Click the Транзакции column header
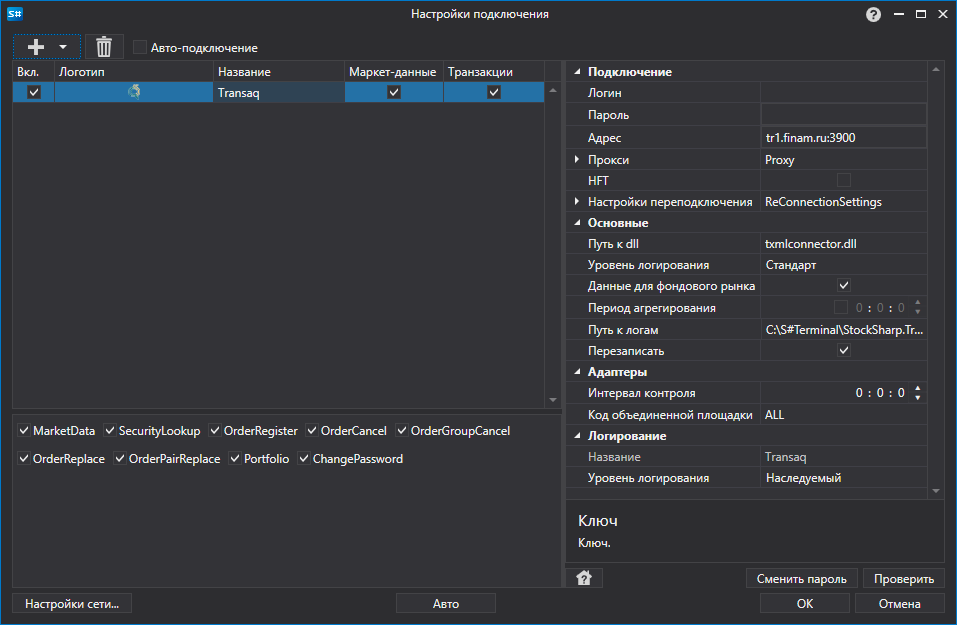The height and width of the screenshot is (625, 957). click(x=494, y=71)
